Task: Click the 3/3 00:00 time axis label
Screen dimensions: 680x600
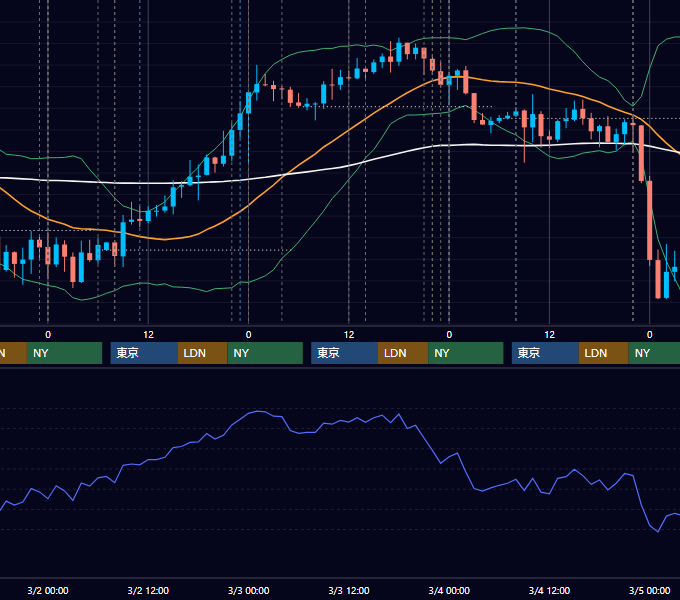Action: [x=248, y=590]
